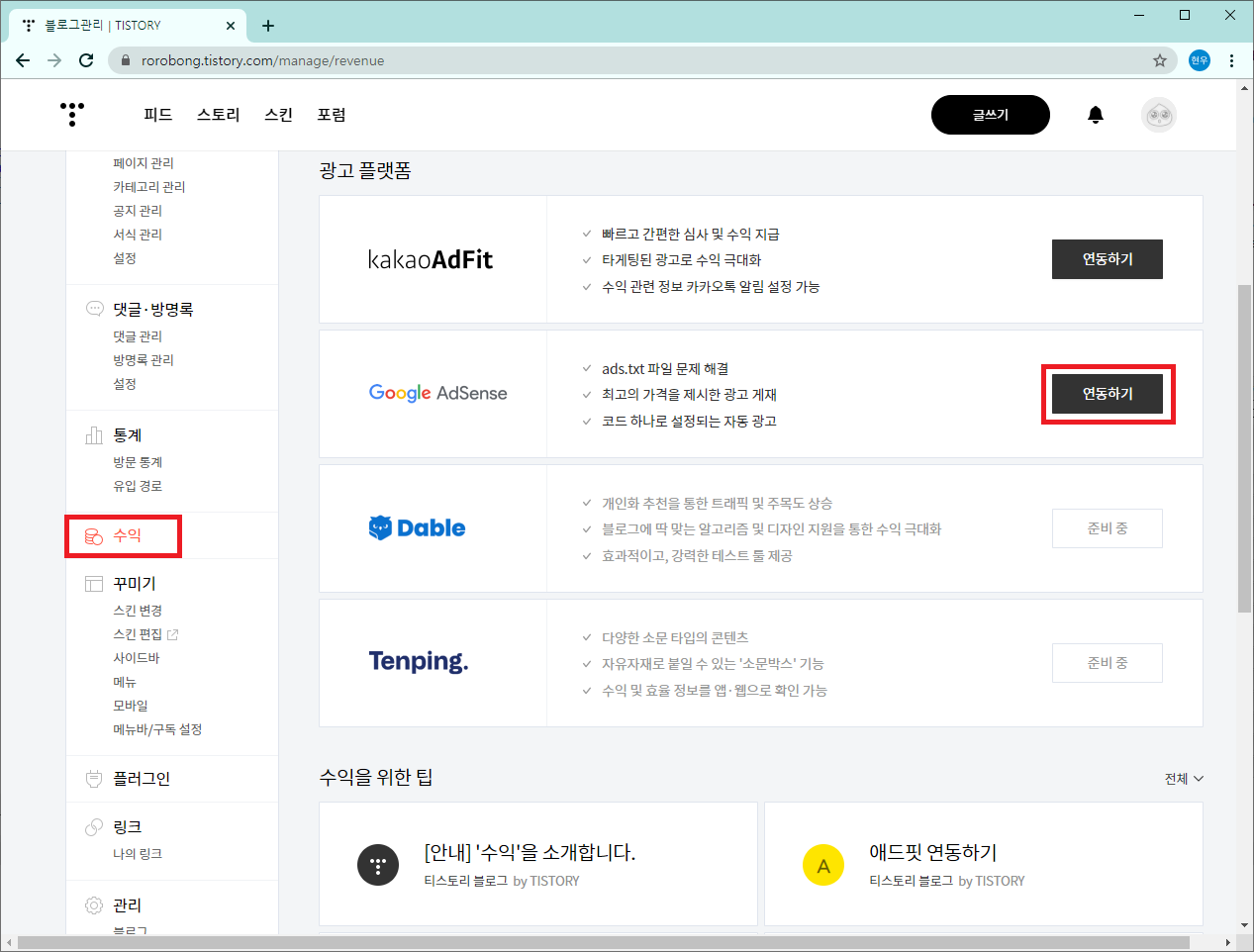Click the 통계 bar chart icon
The width and height of the screenshot is (1254, 952).
pos(95,434)
